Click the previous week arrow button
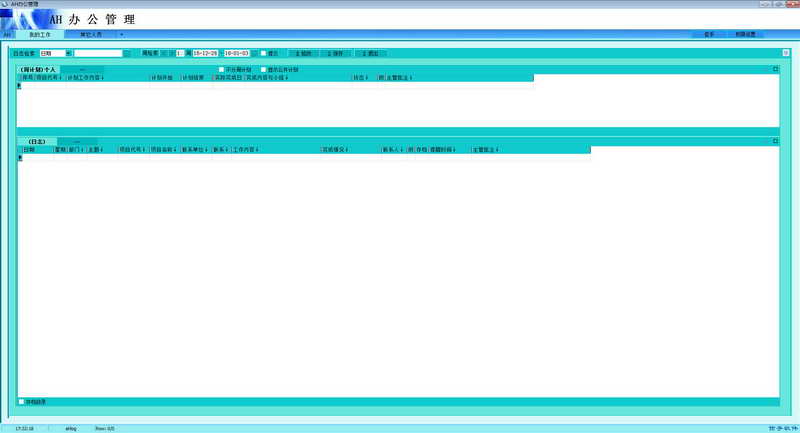The width and height of the screenshot is (800, 433). point(167,53)
